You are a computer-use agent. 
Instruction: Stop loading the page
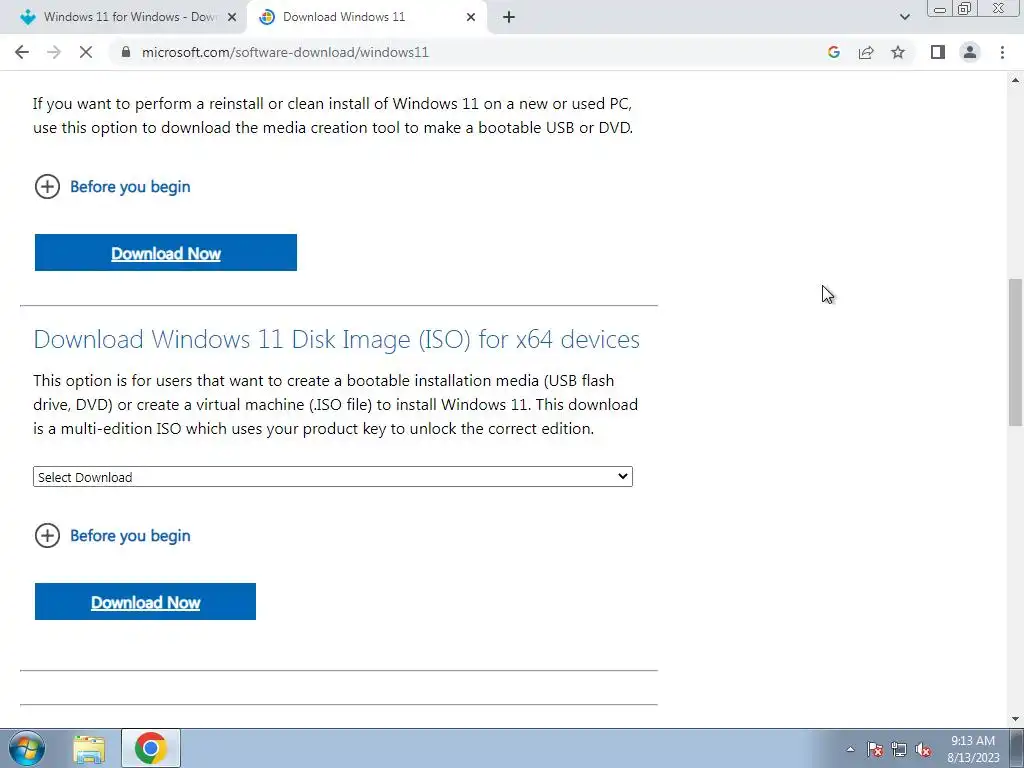(x=86, y=52)
